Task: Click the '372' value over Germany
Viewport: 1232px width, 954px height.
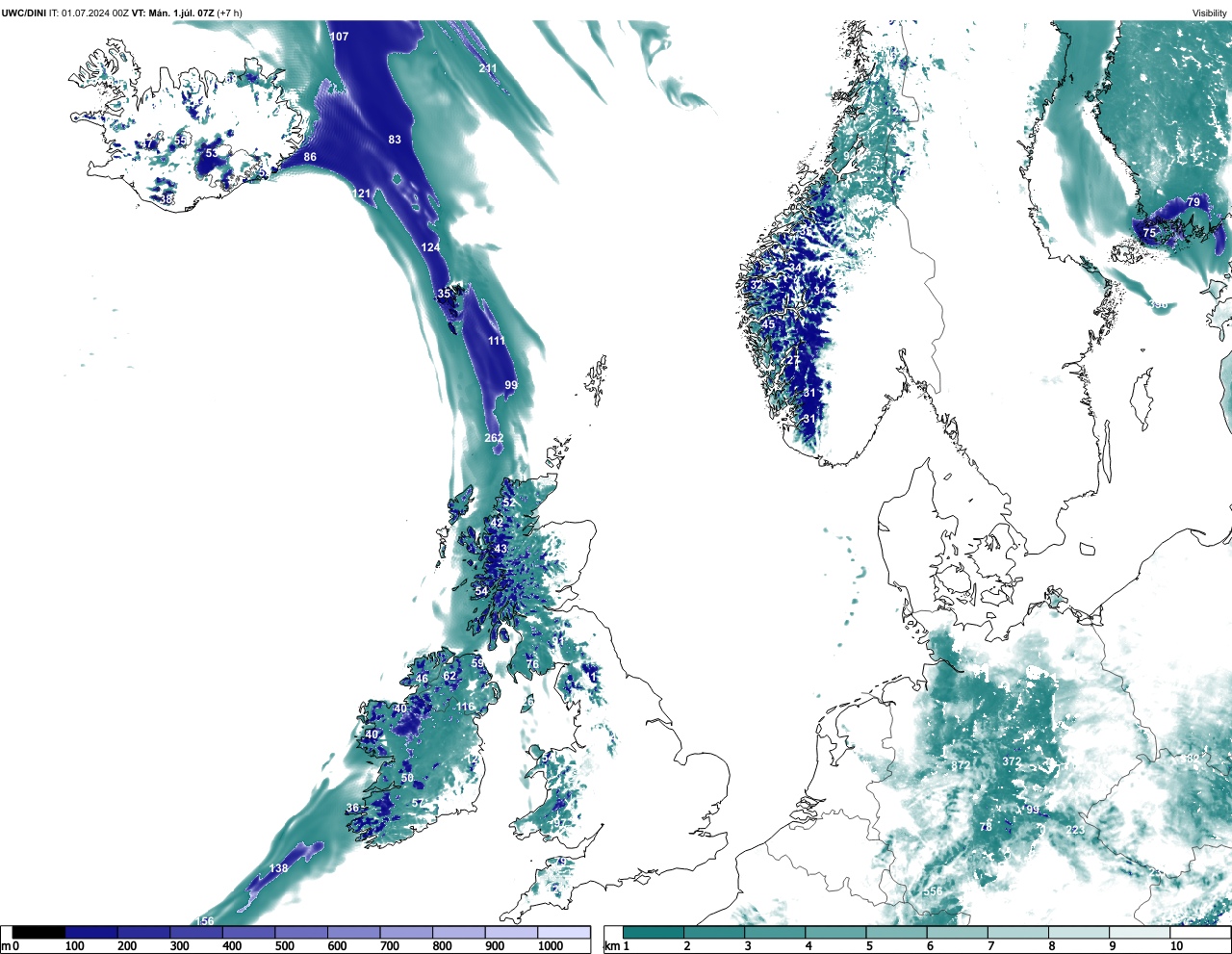Action: pos(1012,761)
